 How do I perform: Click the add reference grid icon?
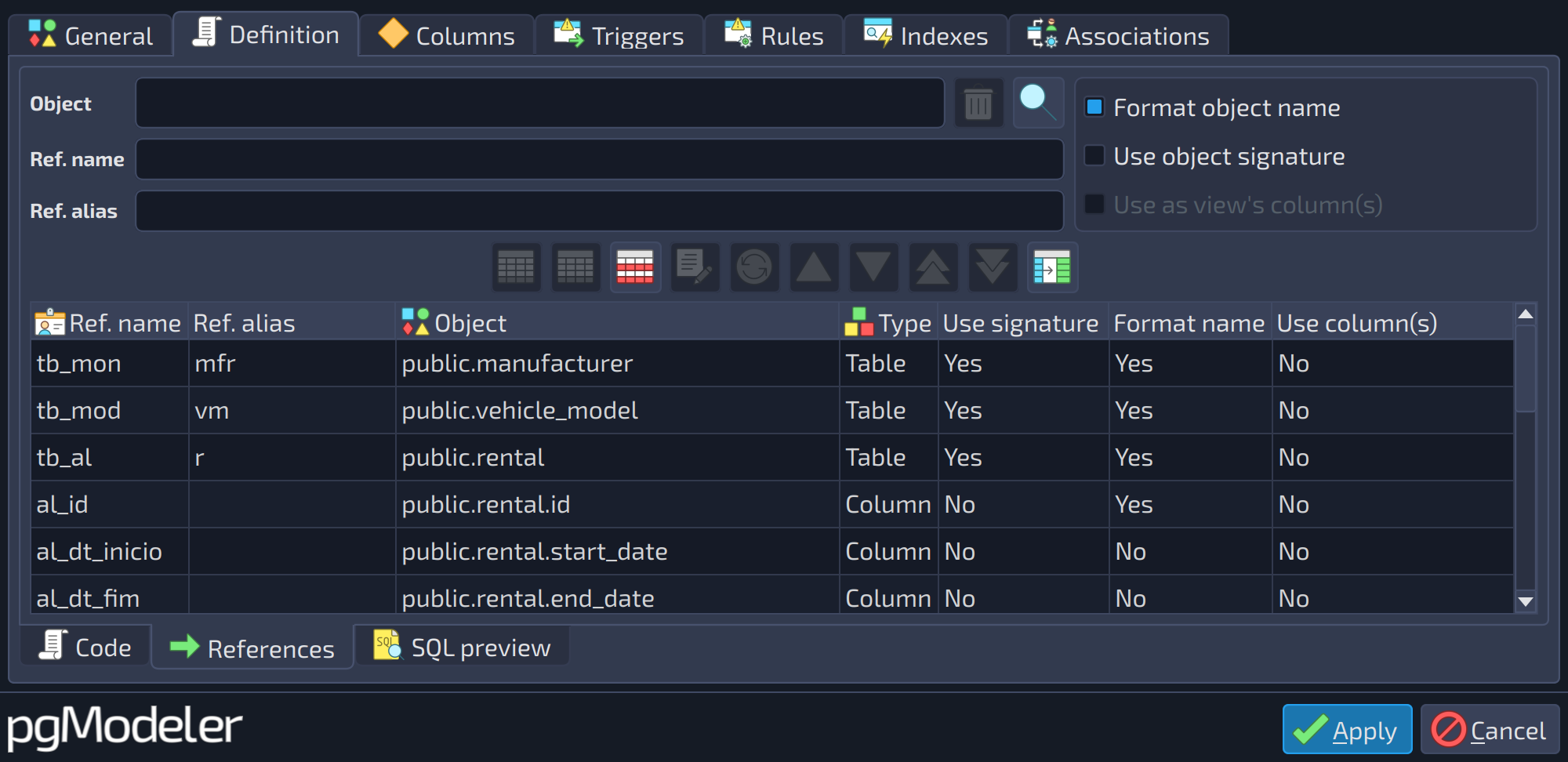pyautogui.click(x=516, y=267)
